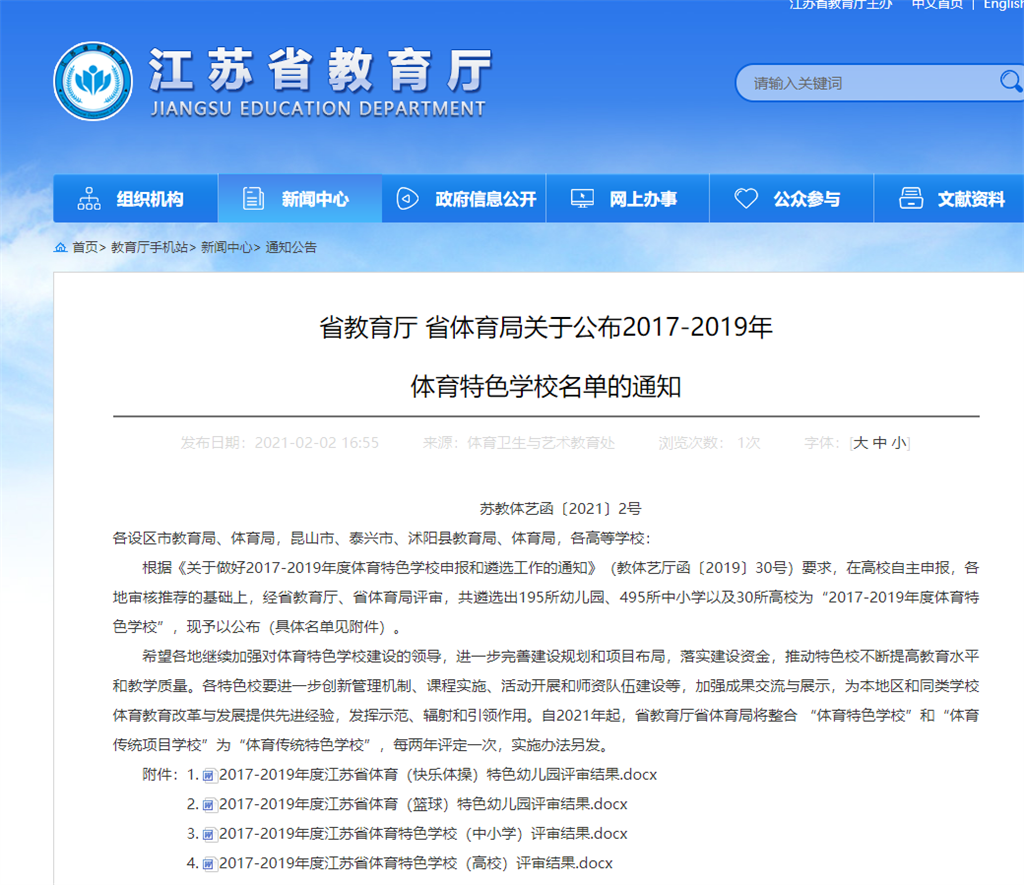Viewport: 1024px width, 885px height.
Task: Open the 公众参与 navigation menu label
Action: (807, 199)
